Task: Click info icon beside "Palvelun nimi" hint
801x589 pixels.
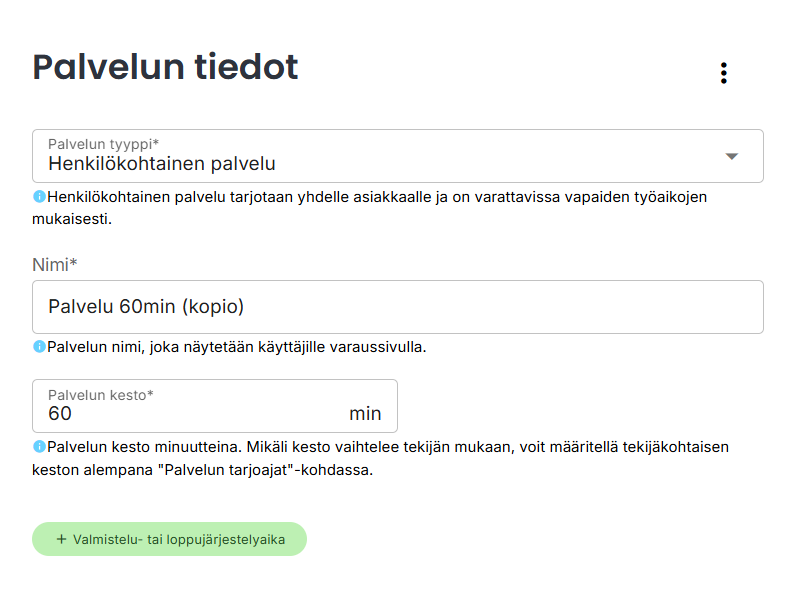Action: pyautogui.click(x=39, y=347)
